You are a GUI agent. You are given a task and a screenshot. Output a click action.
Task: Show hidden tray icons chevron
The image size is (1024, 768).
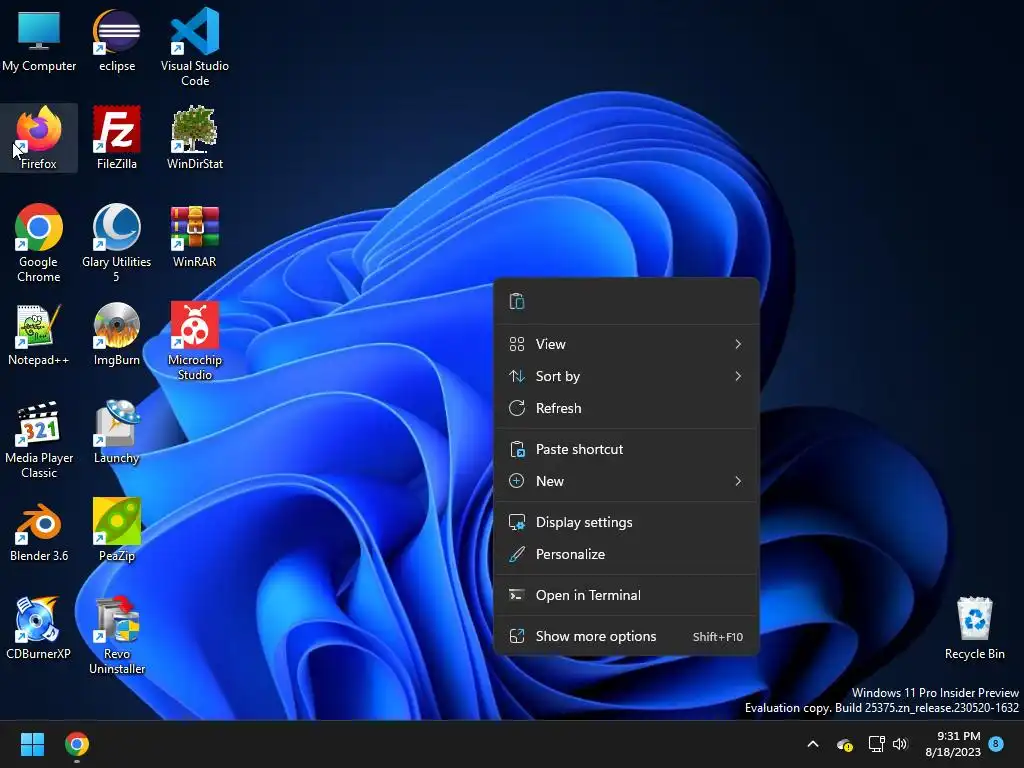[813, 744]
